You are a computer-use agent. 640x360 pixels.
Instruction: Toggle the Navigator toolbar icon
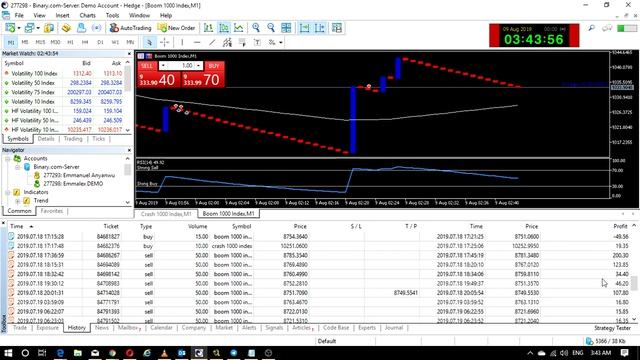81,28
